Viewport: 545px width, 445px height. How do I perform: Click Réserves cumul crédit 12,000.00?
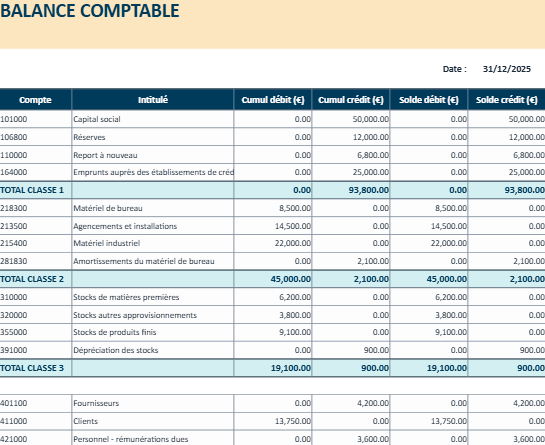(371, 137)
